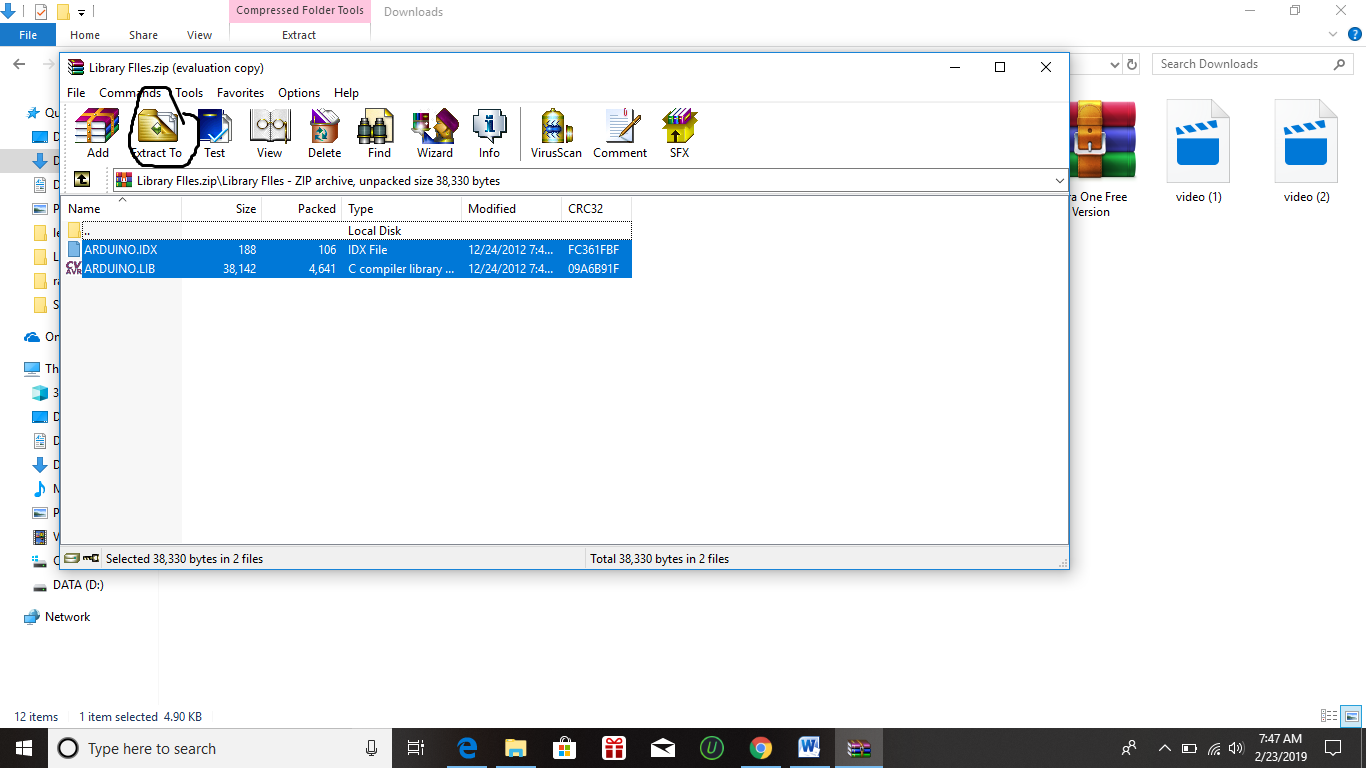Click the Test archive icon
The height and width of the screenshot is (768, 1366).
(x=215, y=133)
